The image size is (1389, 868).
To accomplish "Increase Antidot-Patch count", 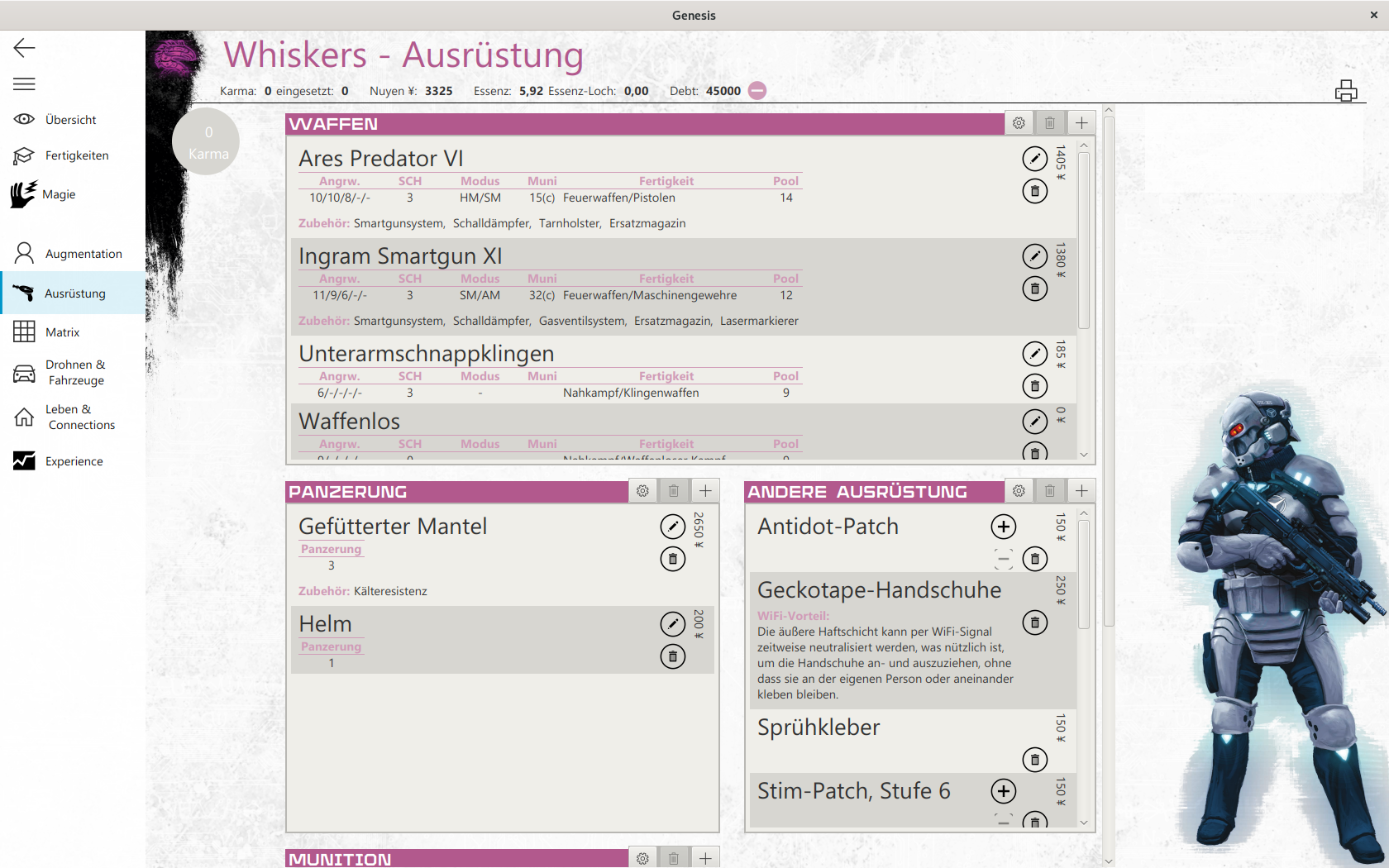I will (1003, 527).
